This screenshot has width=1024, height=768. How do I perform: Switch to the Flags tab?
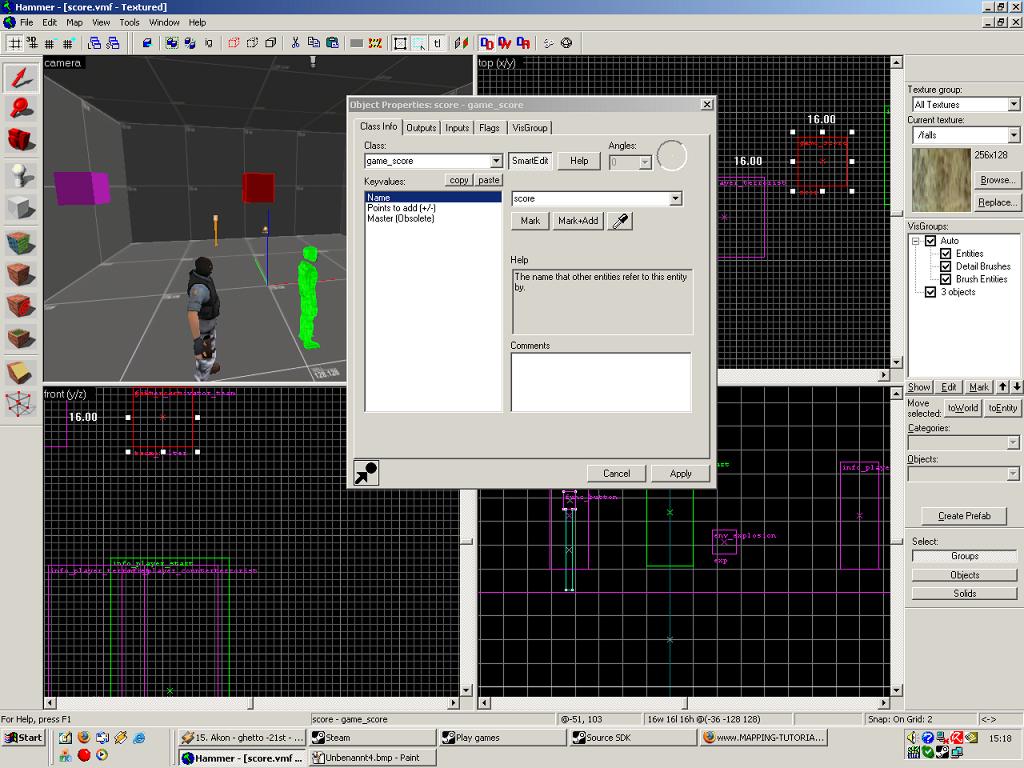tap(489, 128)
